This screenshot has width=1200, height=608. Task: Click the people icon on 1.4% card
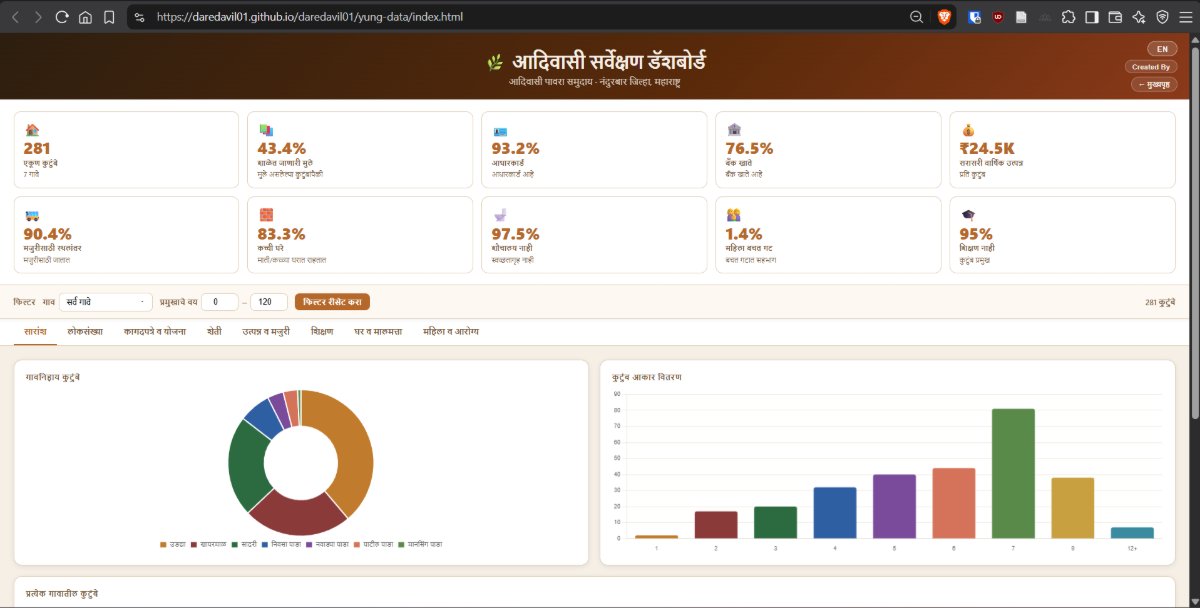(x=733, y=215)
